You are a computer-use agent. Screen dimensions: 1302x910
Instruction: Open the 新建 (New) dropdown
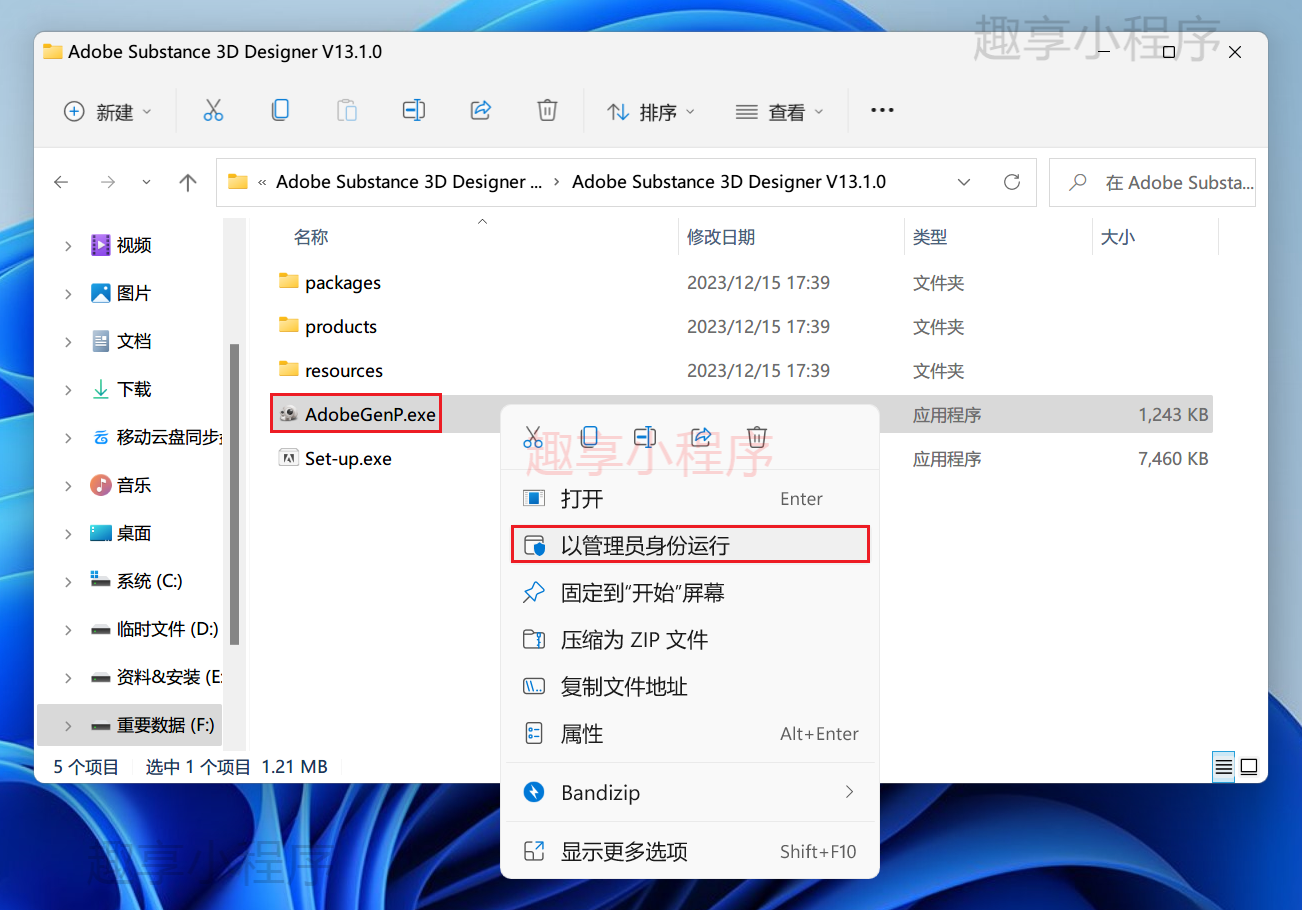pos(108,112)
